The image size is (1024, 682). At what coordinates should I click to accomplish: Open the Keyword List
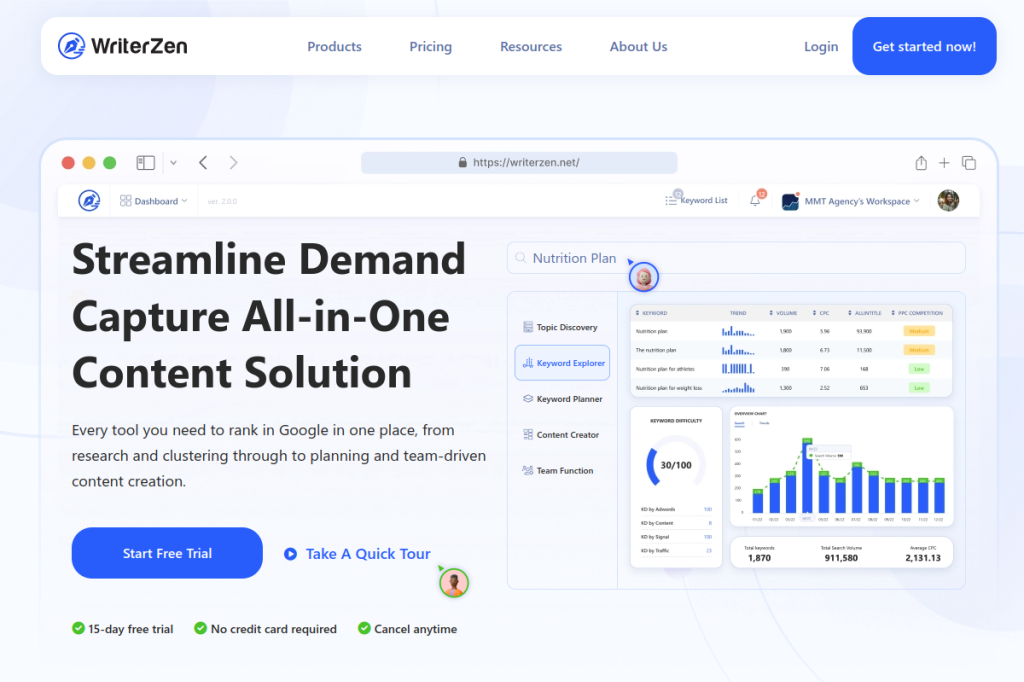696,200
